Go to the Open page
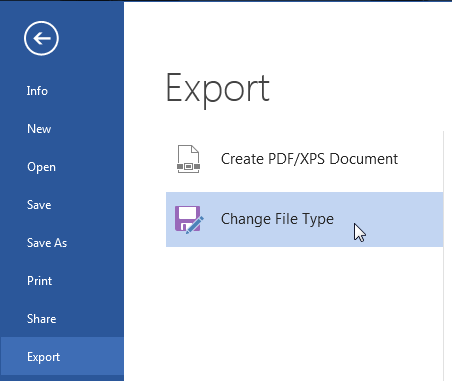The height and width of the screenshot is (381, 452). (x=41, y=167)
